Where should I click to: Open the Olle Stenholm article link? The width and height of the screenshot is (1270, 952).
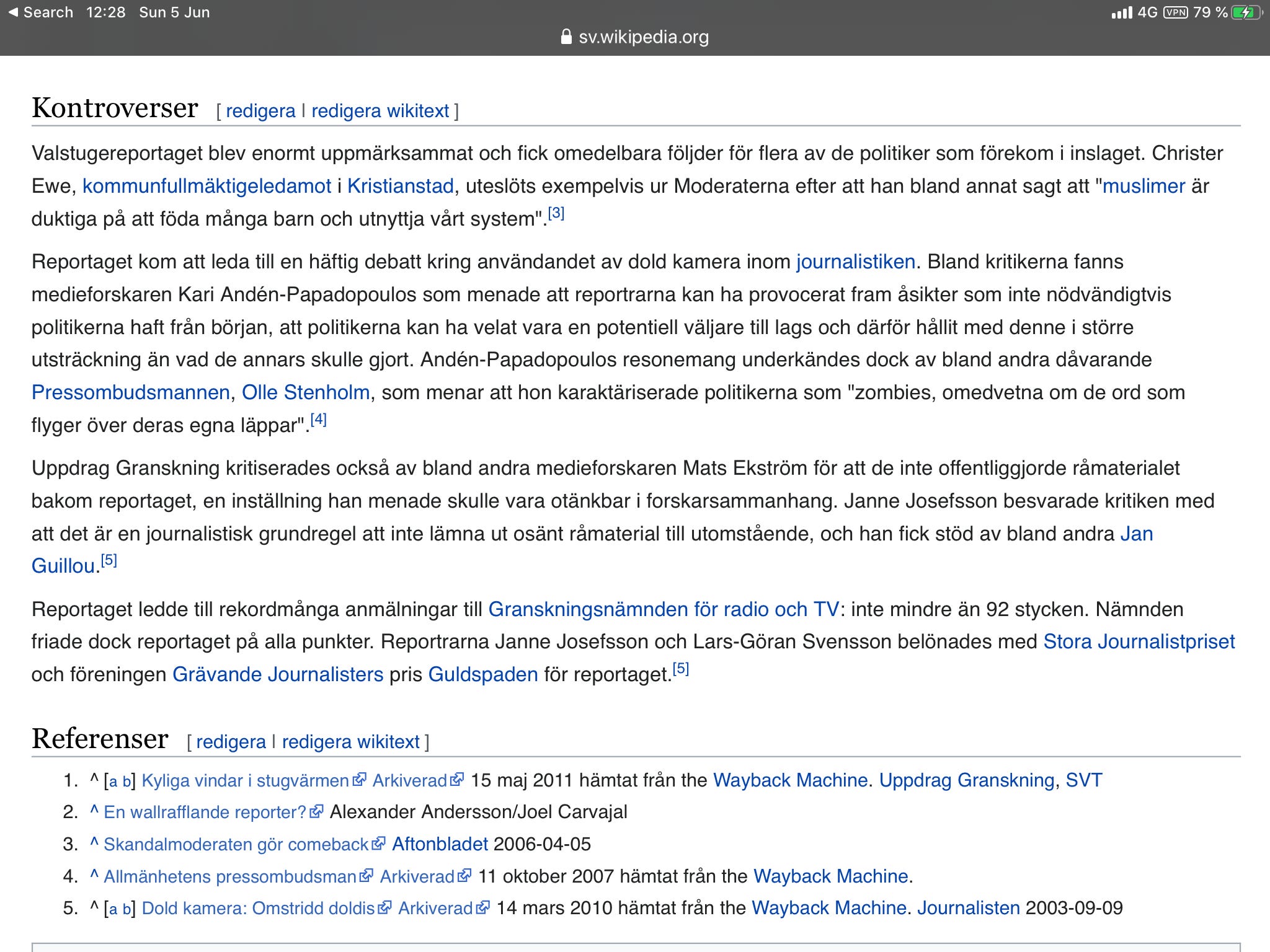[x=306, y=392]
